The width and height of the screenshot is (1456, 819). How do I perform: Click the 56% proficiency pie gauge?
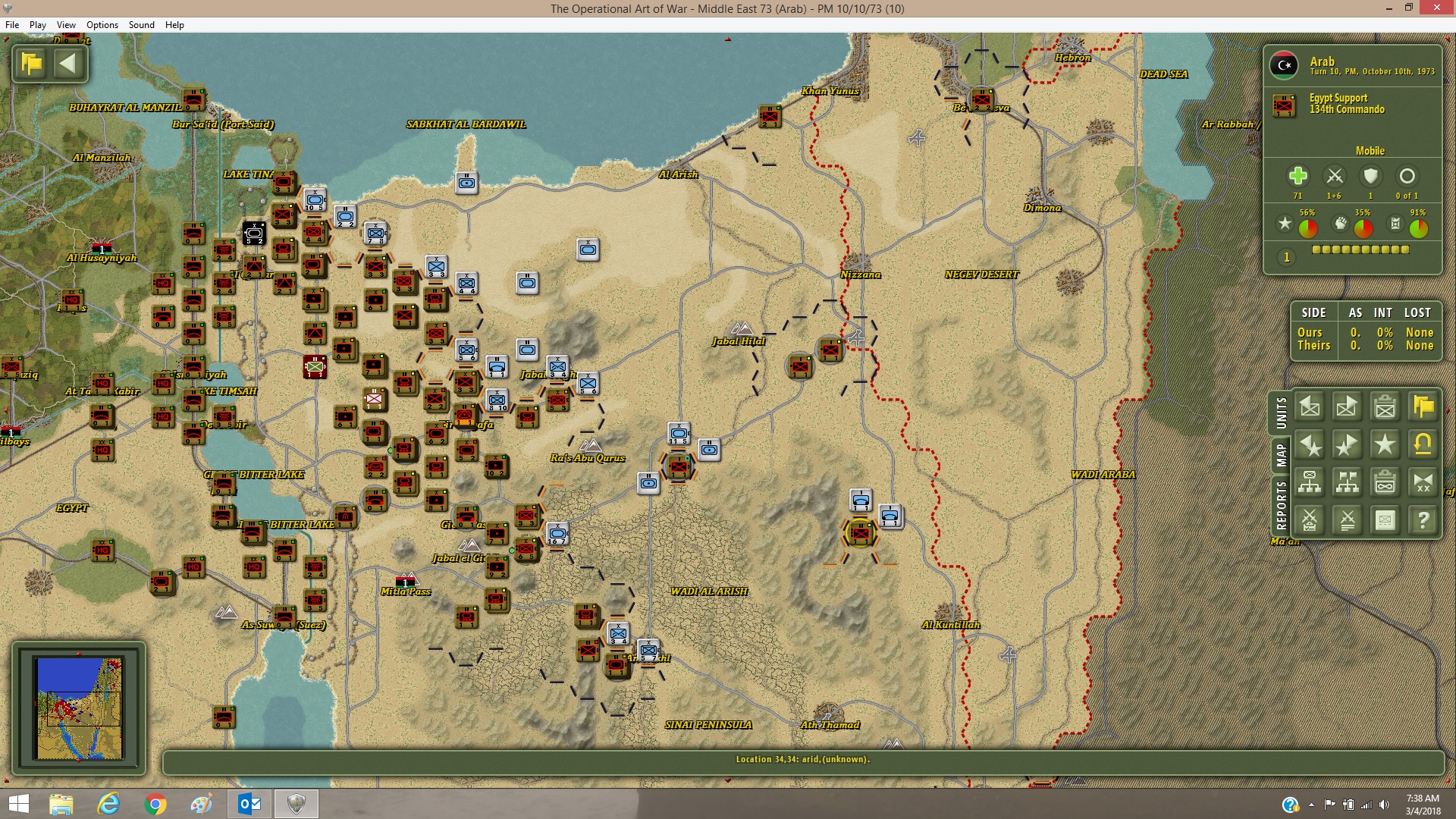click(x=1307, y=227)
